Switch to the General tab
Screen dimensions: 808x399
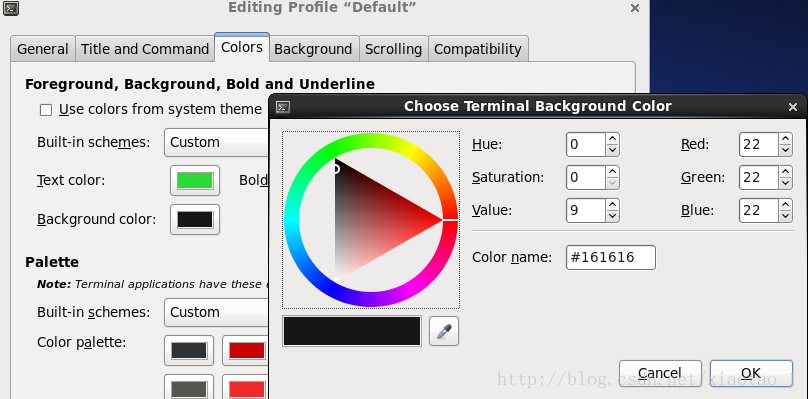pos(43,49)
